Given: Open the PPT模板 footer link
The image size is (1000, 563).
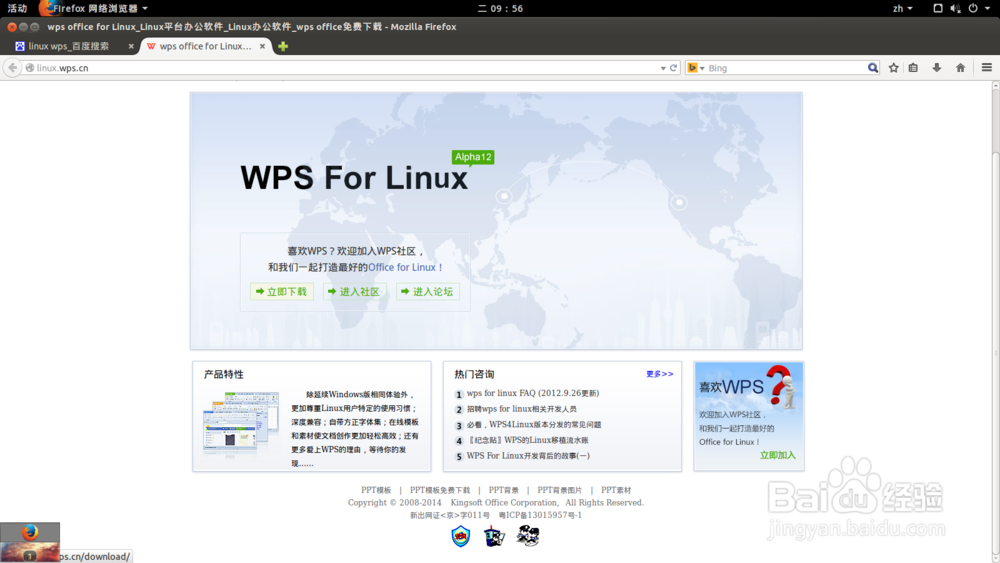Looking at the screenshot, I should coord(376,490).
